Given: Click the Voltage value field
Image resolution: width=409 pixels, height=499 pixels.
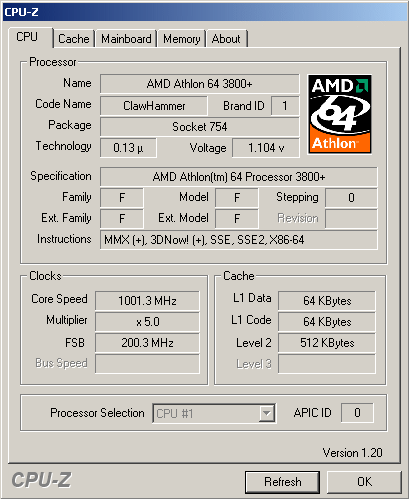Looking at the screenshot, I should (x=266, y=148).
